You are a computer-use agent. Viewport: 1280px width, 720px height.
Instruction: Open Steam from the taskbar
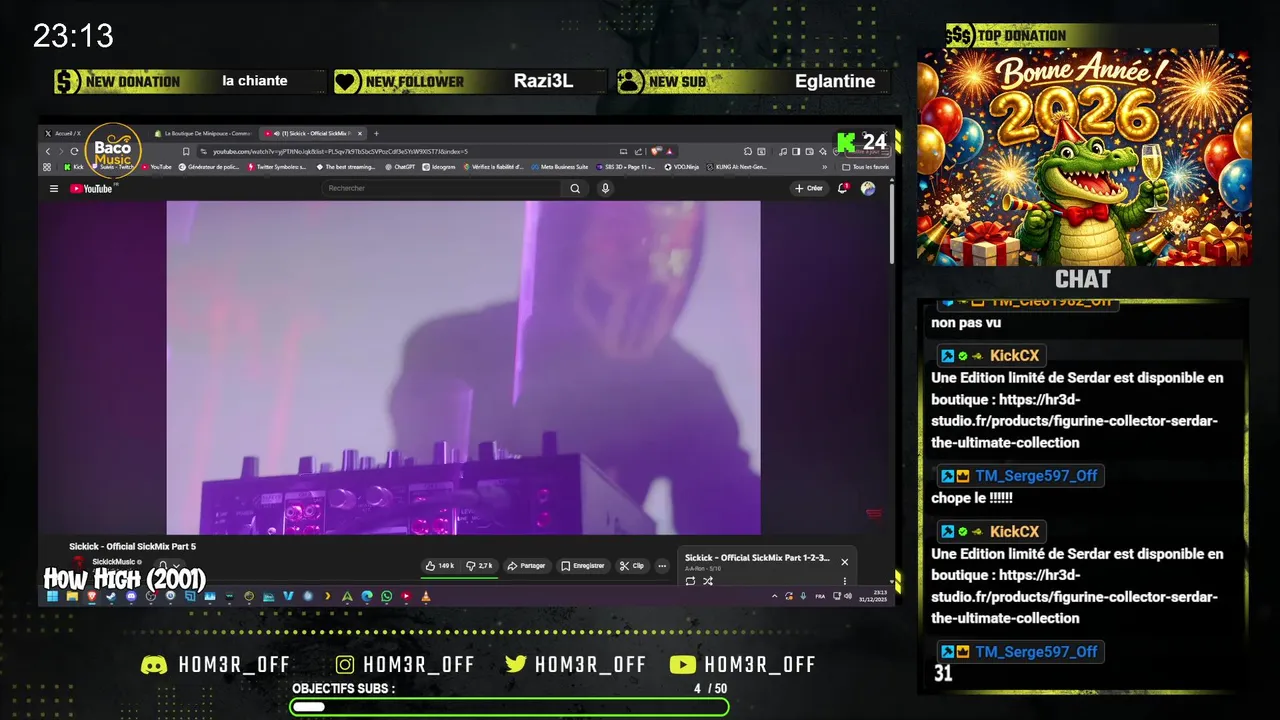[111, 596]
